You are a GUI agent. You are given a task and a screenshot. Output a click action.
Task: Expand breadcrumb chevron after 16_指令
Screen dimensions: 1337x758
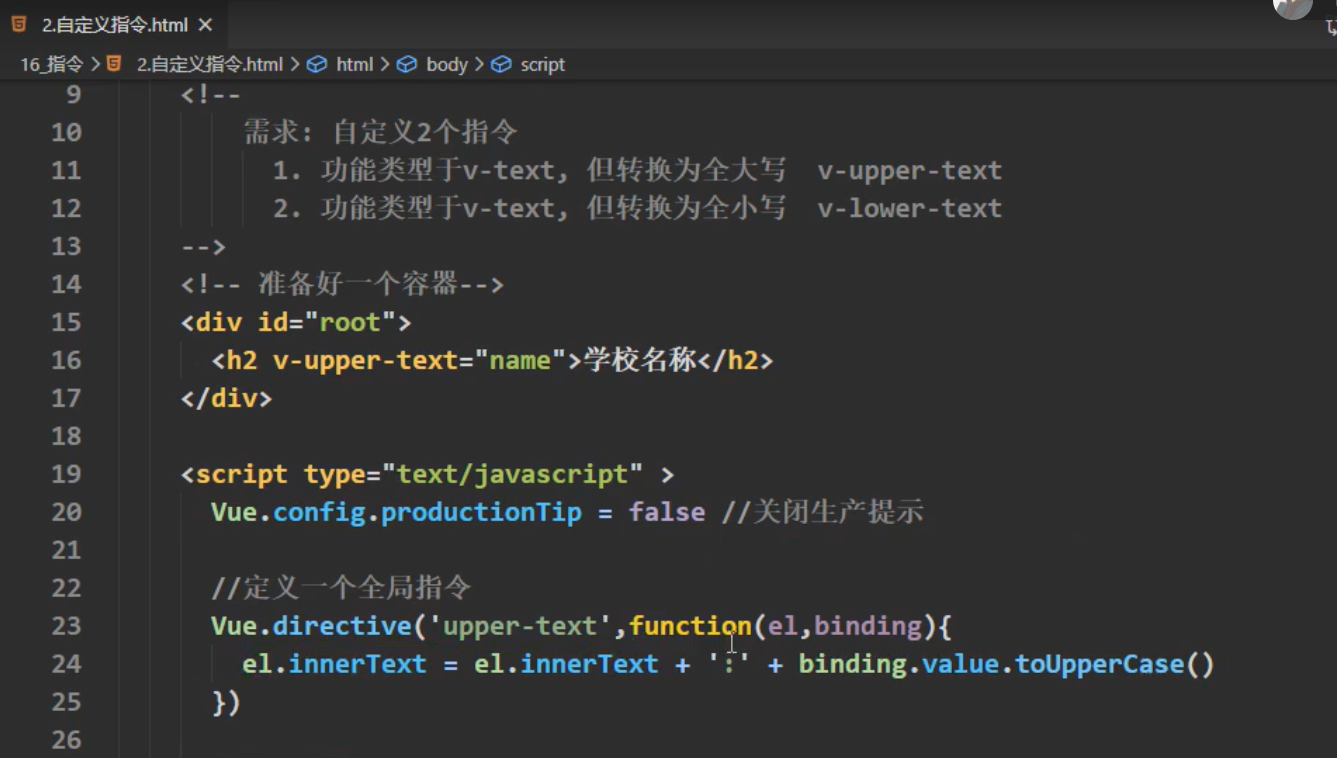point(95,64)
